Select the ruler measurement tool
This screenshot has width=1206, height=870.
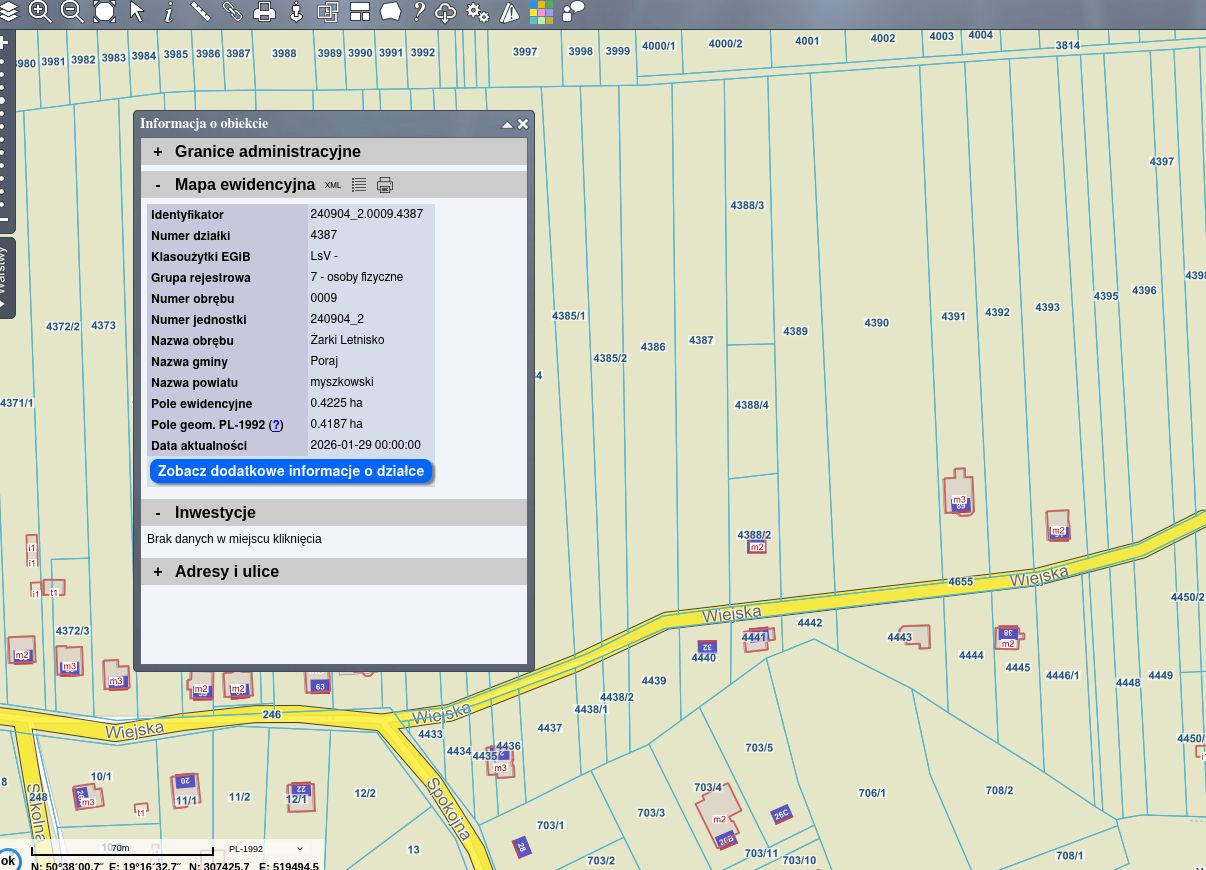coord(200,12)
